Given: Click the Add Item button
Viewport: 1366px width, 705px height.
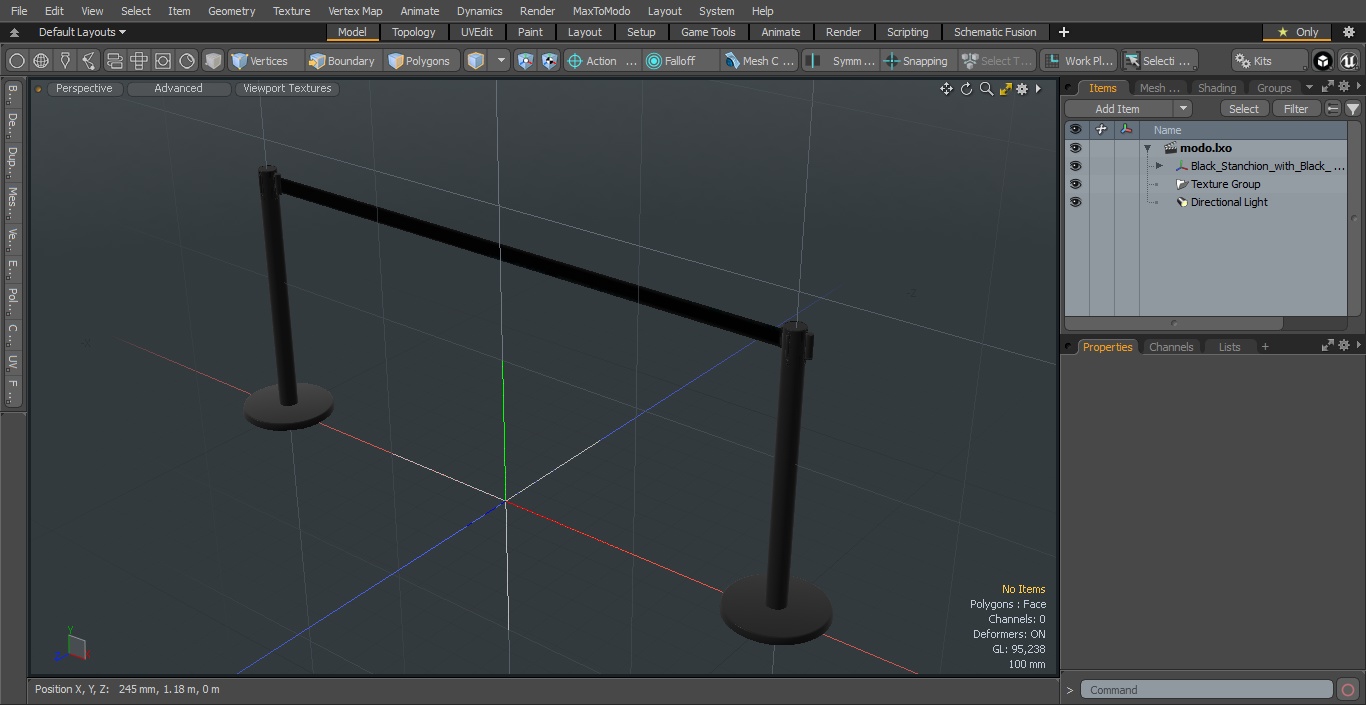Looking at the screenshot, I should (1118, 109).
